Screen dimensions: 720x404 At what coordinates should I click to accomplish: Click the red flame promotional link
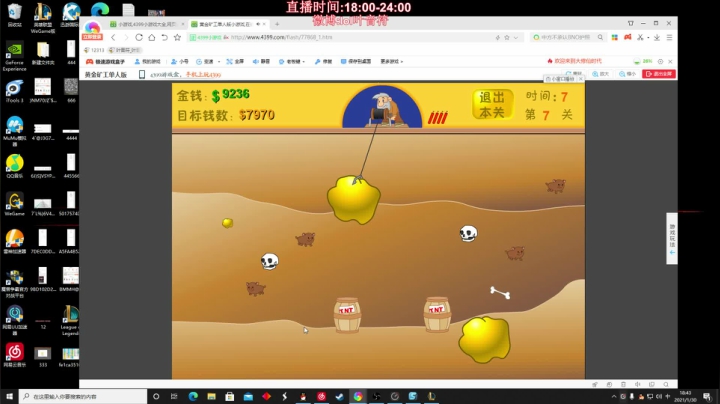pos(574,61)
